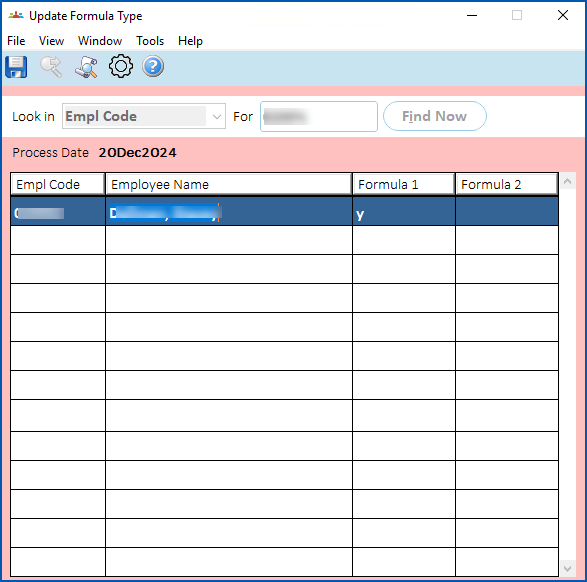Image resolution: width=587 pixels, height=582 pixels.
Task: Open the Tools menu
Action: coord(150,41)
